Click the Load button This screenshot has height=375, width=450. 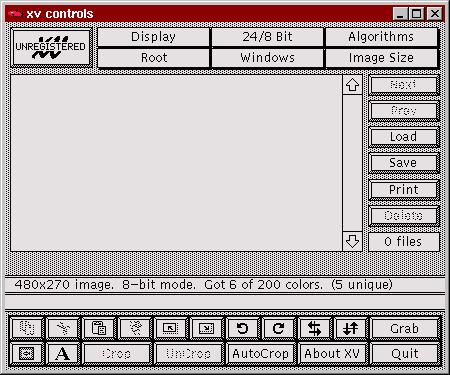(x=404, y=137)
